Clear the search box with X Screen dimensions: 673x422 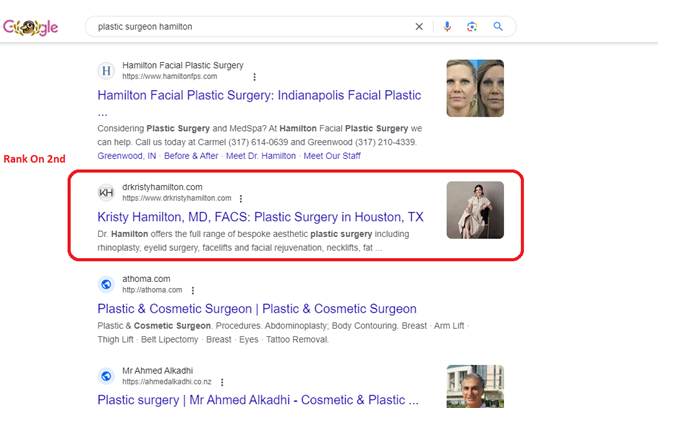click(x=419, y=27)
